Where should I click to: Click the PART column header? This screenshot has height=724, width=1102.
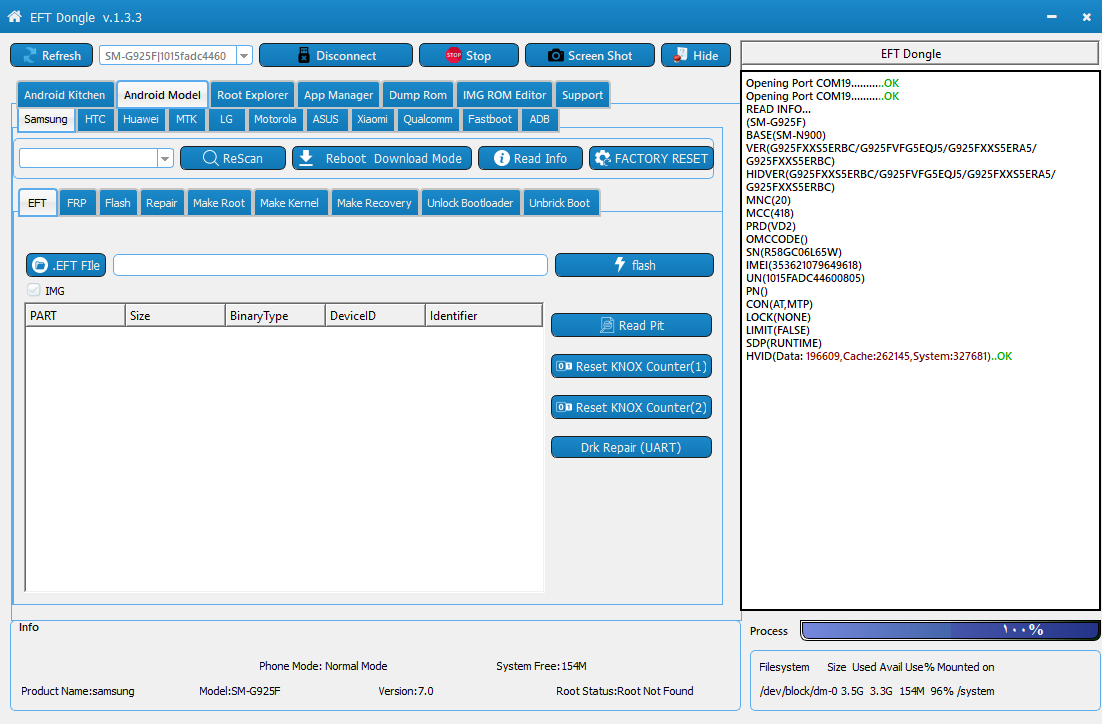click(76, 316)
